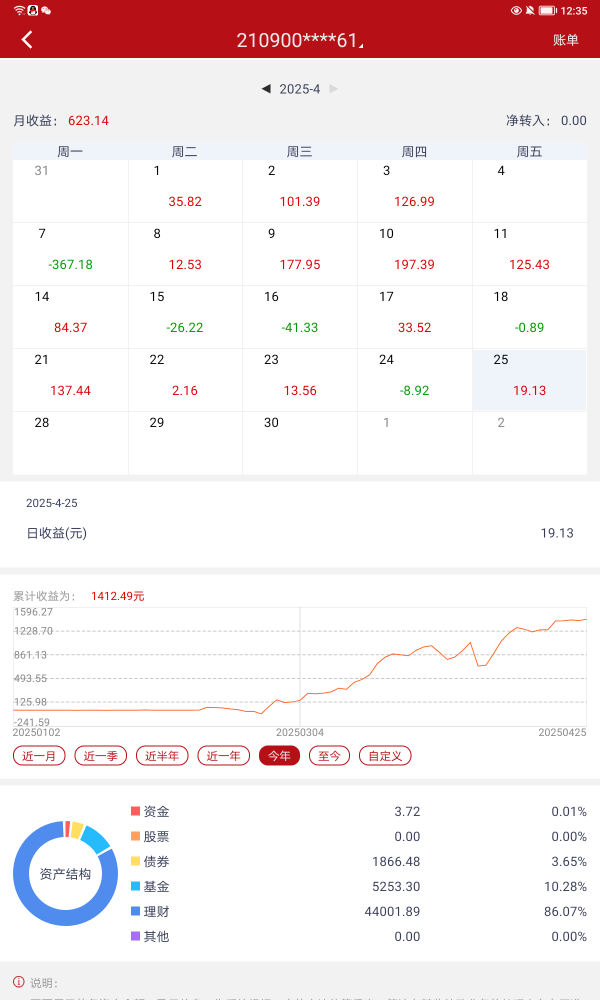Tap the Wi-Fi status bar icon
The height and width of the screenshot is (1000, 600).
[19, 10]
